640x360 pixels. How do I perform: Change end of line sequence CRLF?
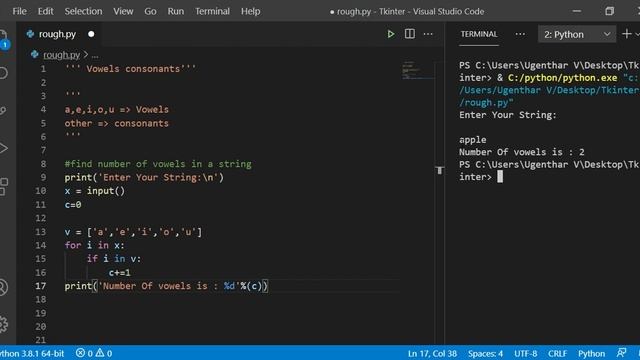pyautogui.click(x=557, y=353)
